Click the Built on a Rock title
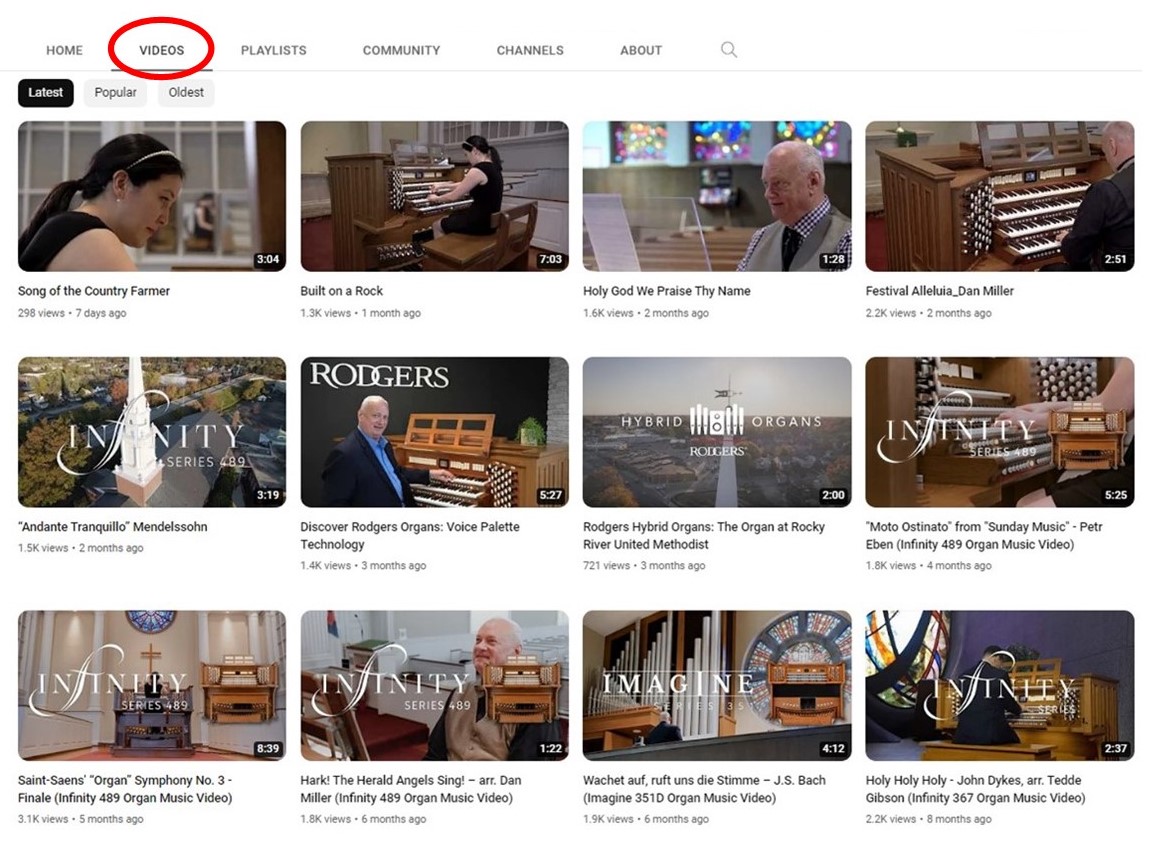Image resolution: width=1149 pixels, height=848 pixels. coord(341,291)
